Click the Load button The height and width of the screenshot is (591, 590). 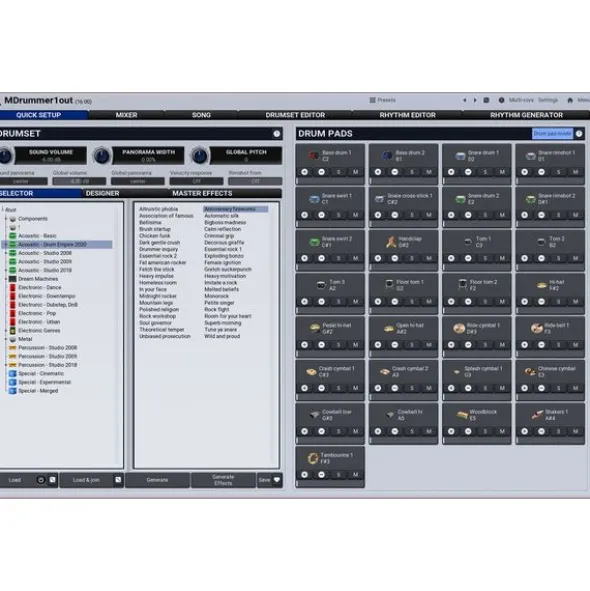click(x=15, y=480)
